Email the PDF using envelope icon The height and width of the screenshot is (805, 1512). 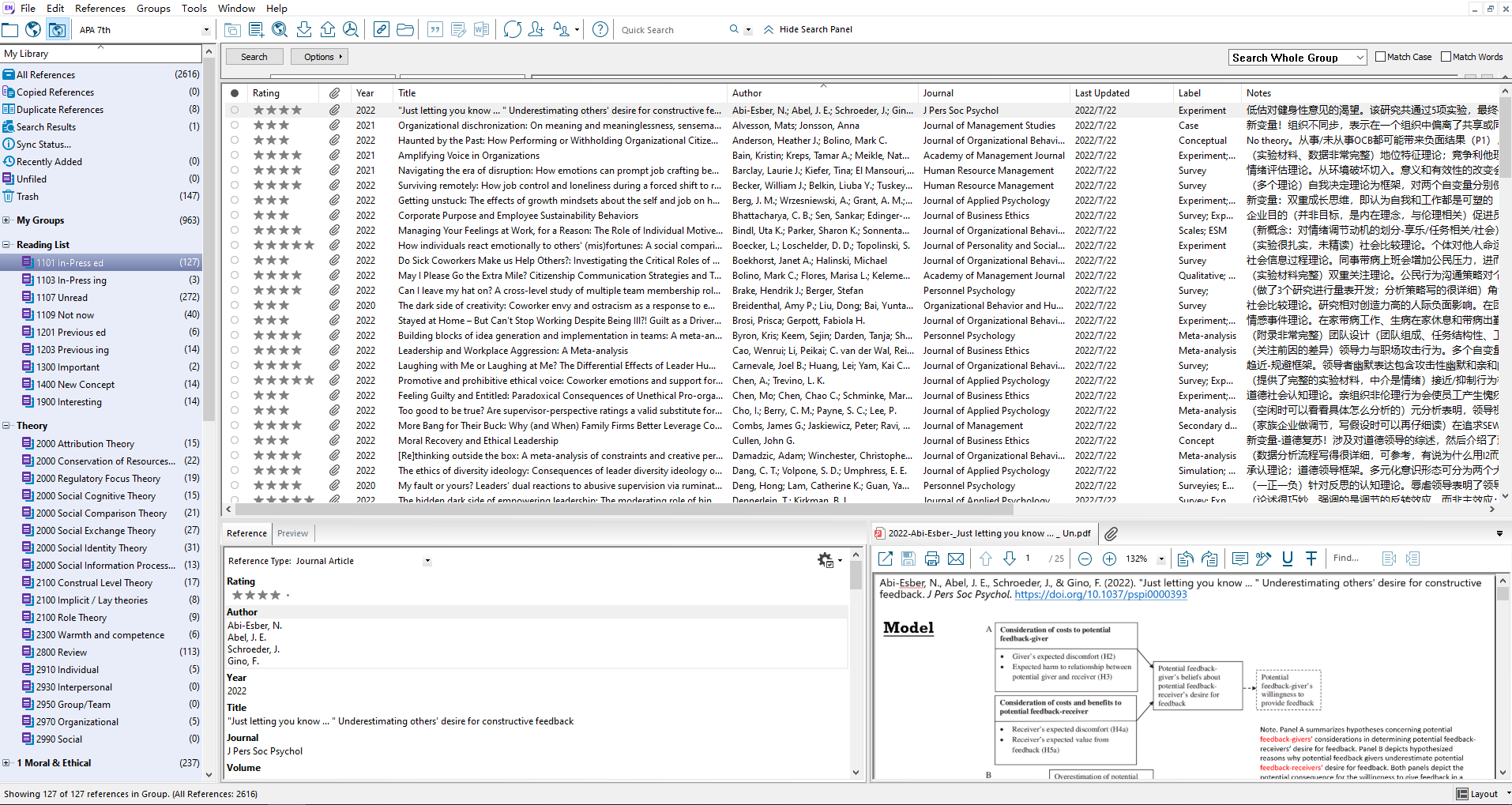956,559
